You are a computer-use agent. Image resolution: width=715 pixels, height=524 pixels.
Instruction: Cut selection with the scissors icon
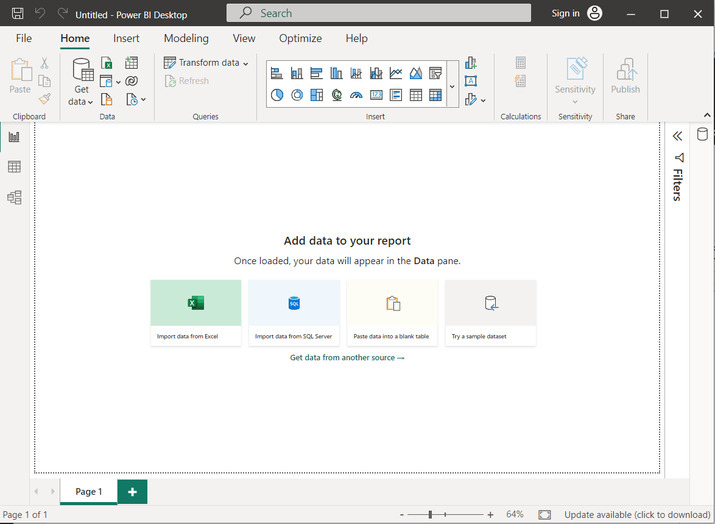(x=44, y=63)
